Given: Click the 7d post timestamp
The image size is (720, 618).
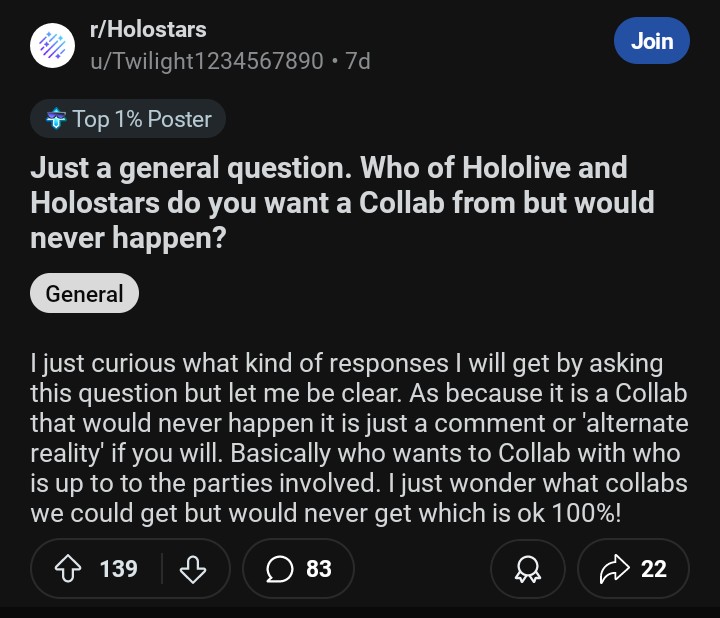Looking at the screenshot, I should (x=357, y=61).
